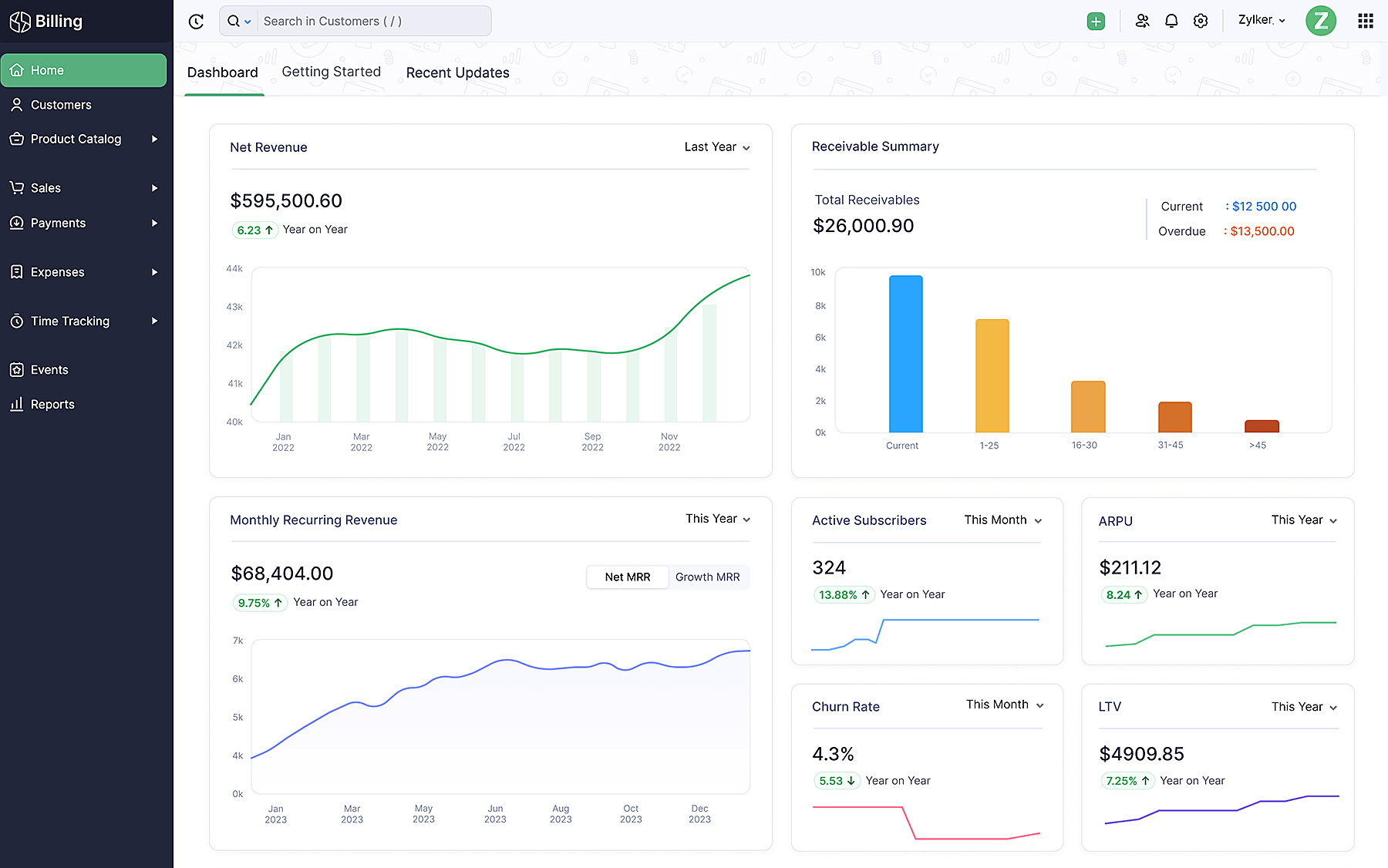Switch to Growth MRR view

click(x=707, y=577)
